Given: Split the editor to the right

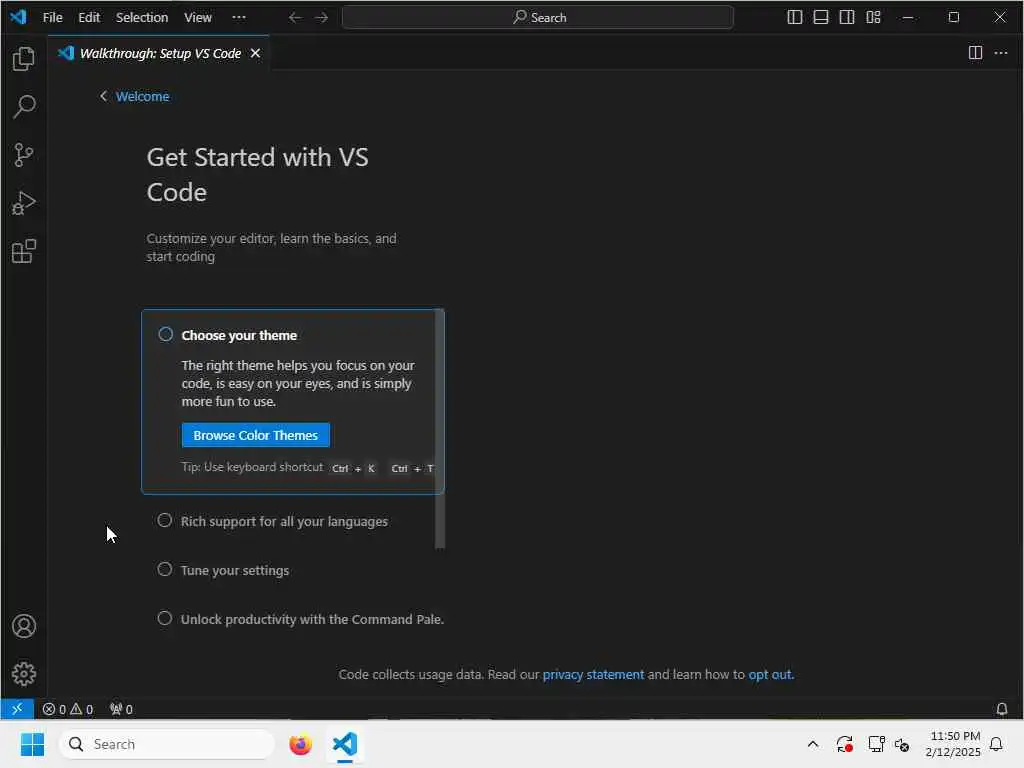Looking at the screenshot, I should coord(975,53).
